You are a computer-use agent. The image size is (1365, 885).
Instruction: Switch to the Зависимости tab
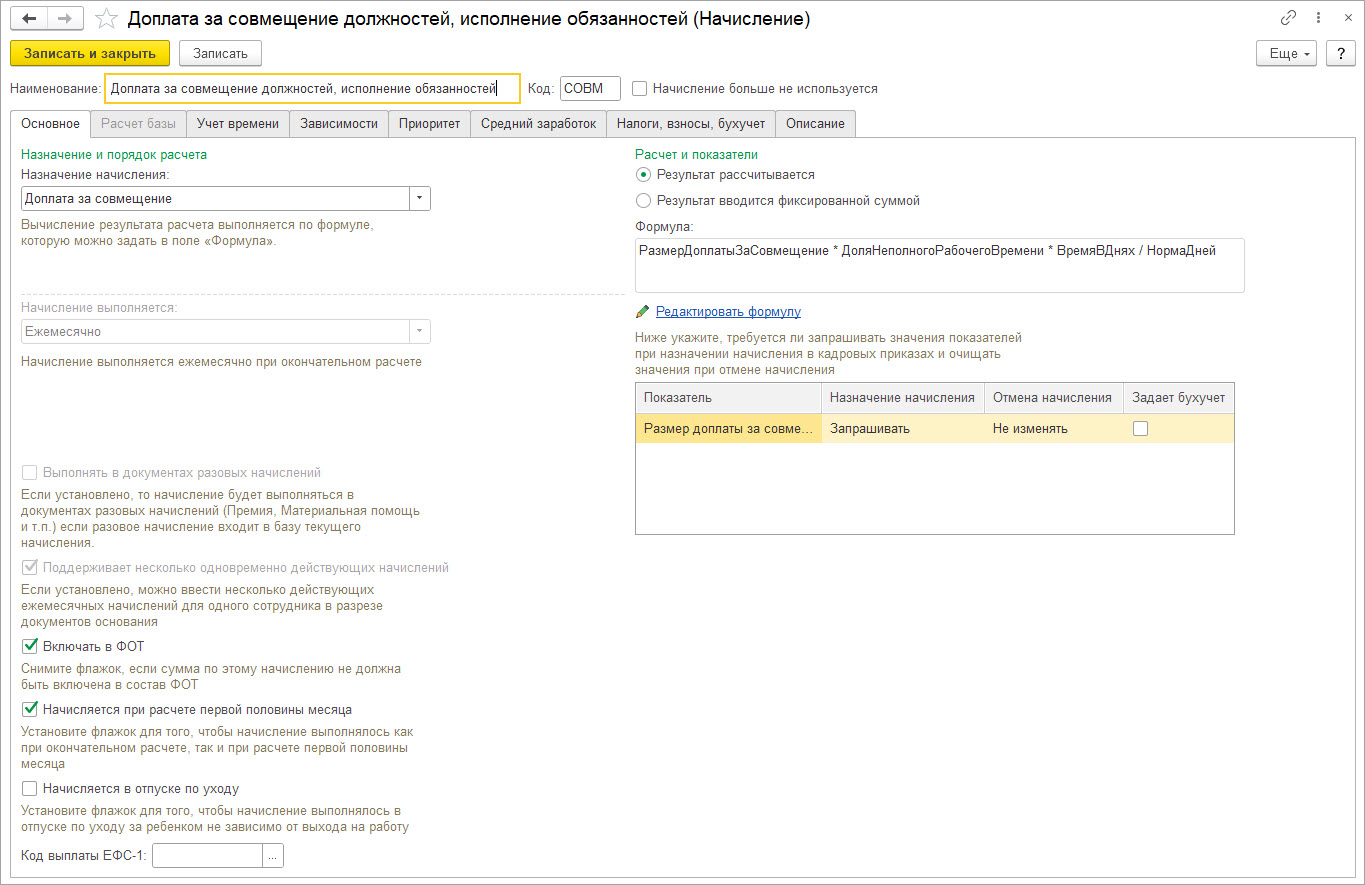tap(340, 123)
